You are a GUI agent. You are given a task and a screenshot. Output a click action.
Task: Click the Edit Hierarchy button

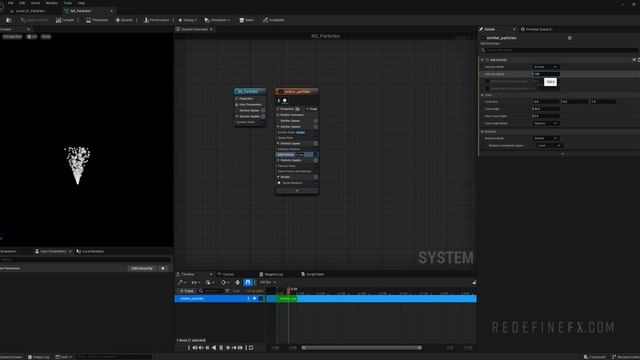(x=142, y=268)
